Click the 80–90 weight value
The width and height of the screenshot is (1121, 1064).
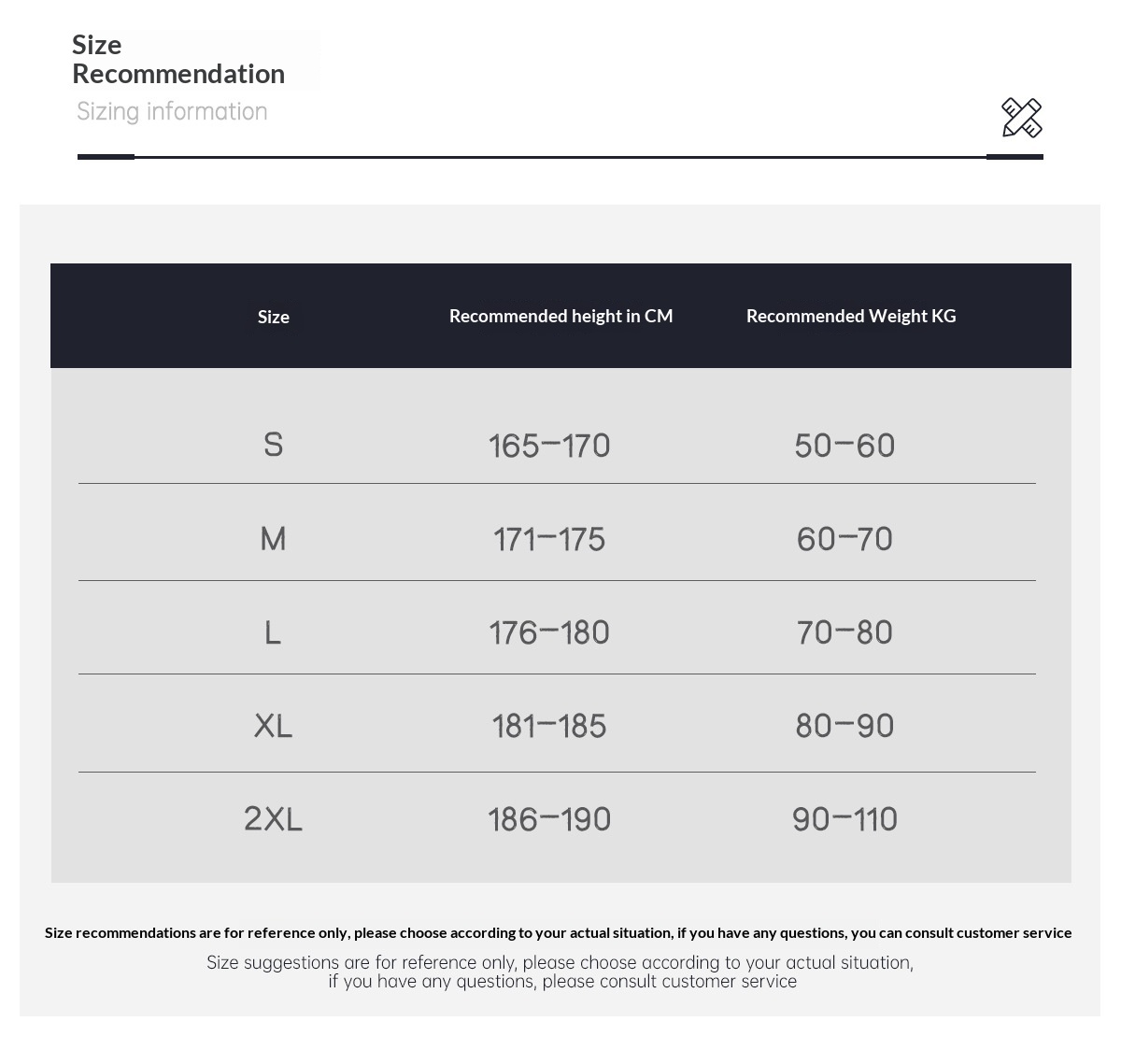point(844,726)
